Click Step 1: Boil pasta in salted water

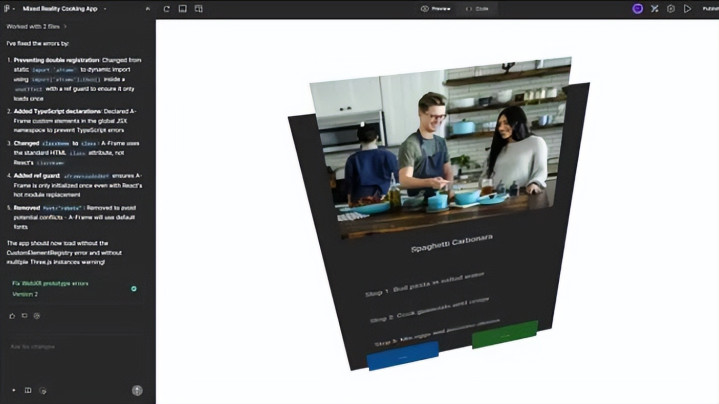(424, 284)
